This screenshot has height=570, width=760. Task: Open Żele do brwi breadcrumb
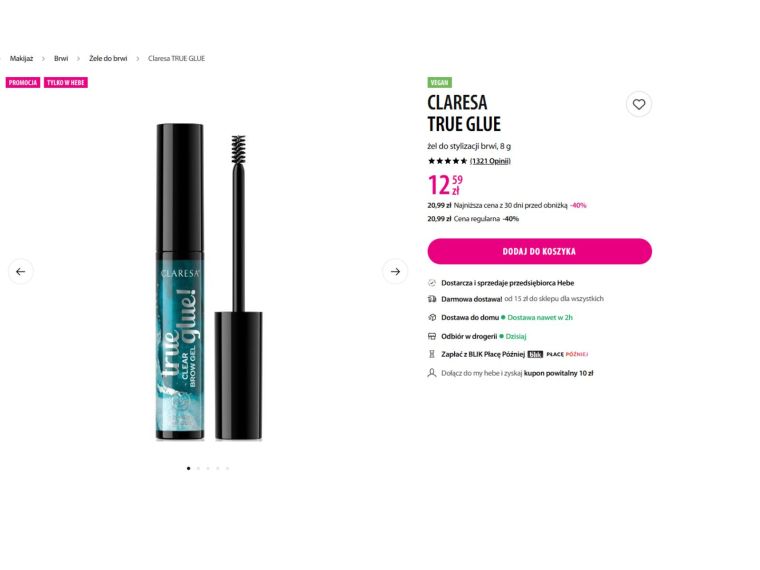[x=108, y=58]
